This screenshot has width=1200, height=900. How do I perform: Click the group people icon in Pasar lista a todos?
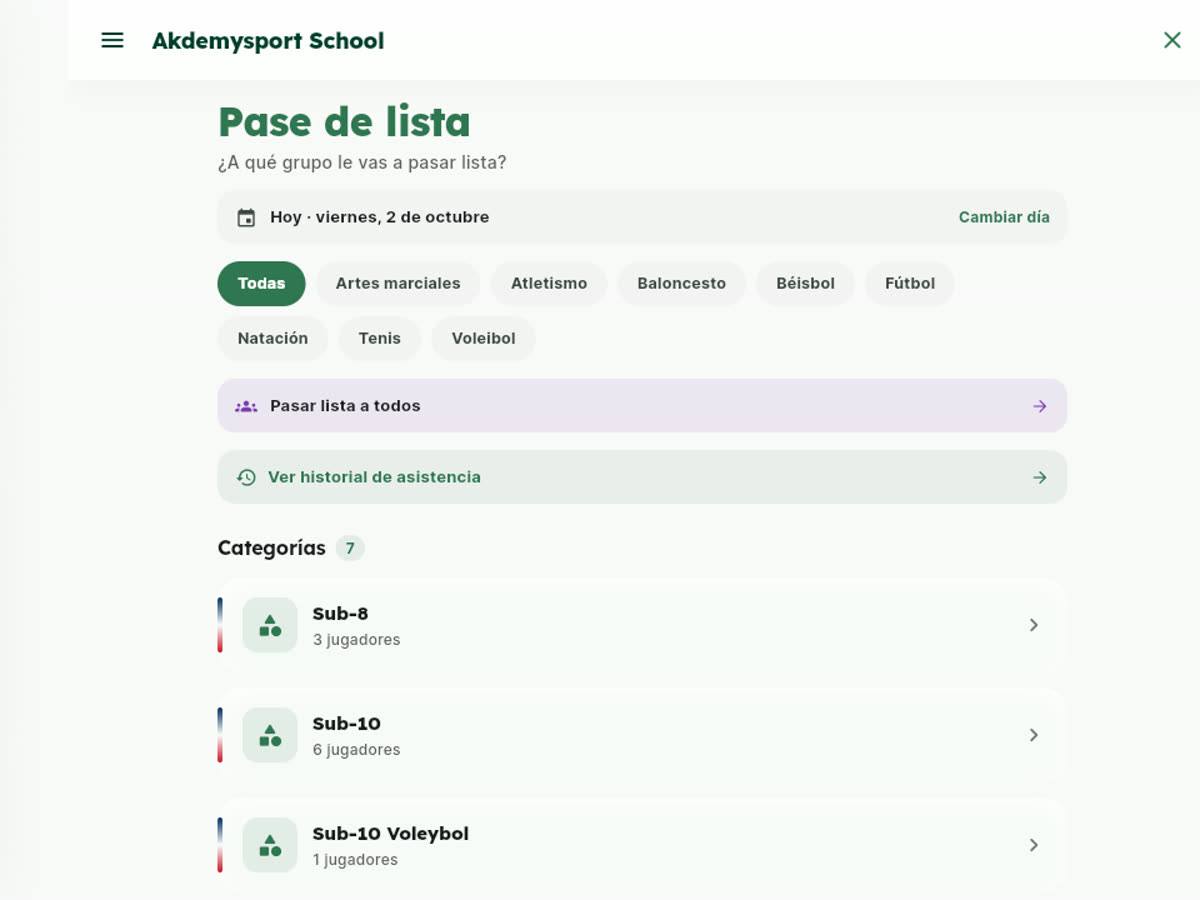tap(246, 406)
